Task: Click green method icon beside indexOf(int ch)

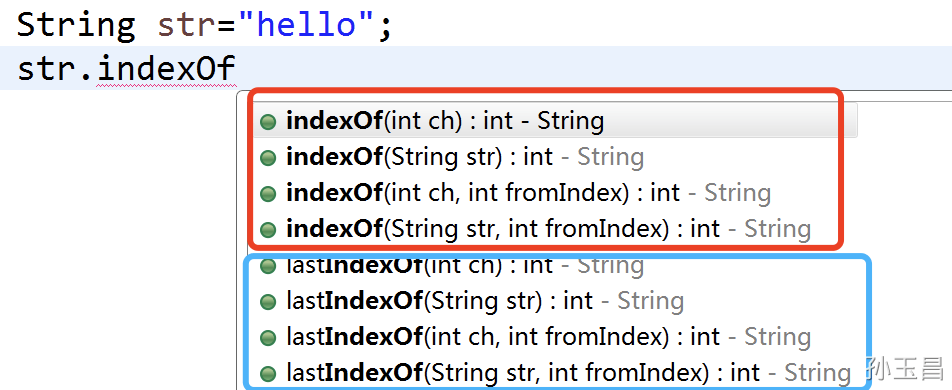Action: (x=268, y=122)
